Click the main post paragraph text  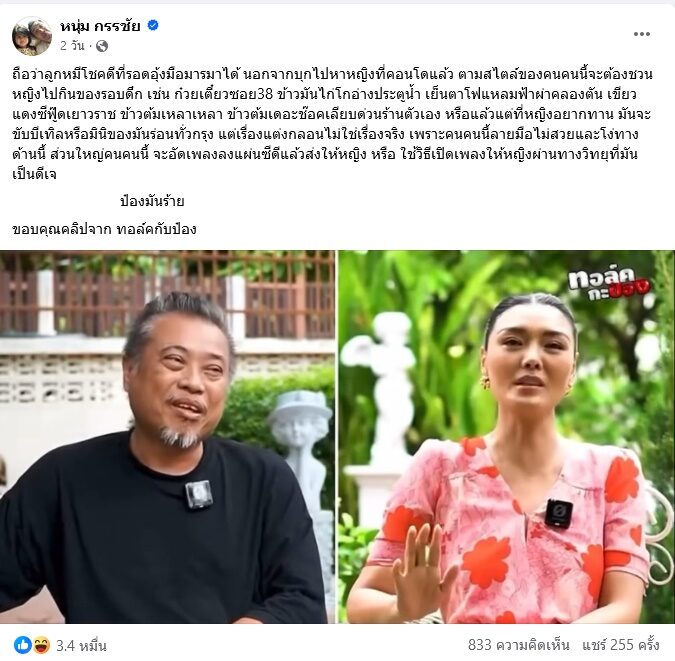(332, 124)
